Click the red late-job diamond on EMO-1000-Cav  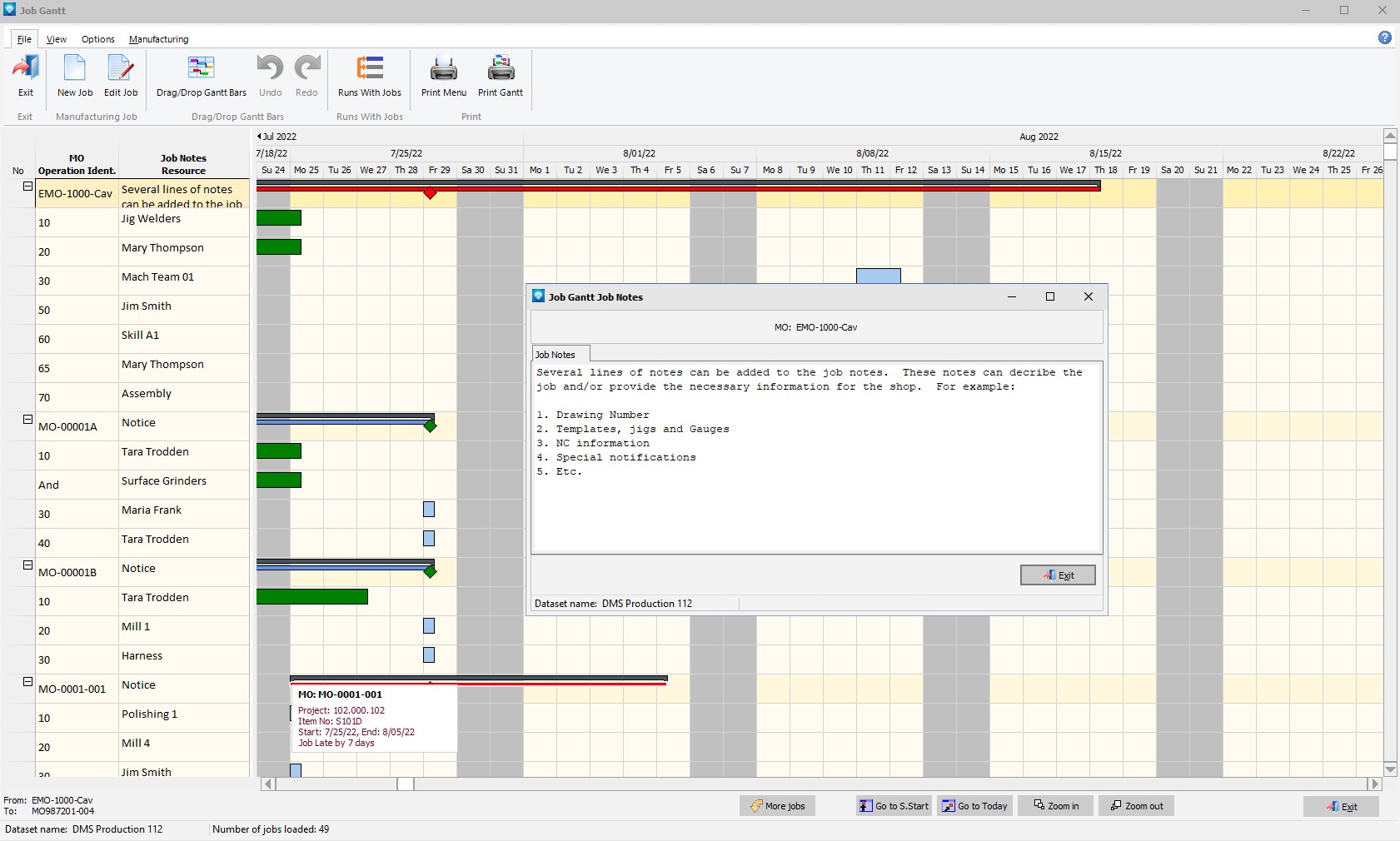tap(430, 193)
